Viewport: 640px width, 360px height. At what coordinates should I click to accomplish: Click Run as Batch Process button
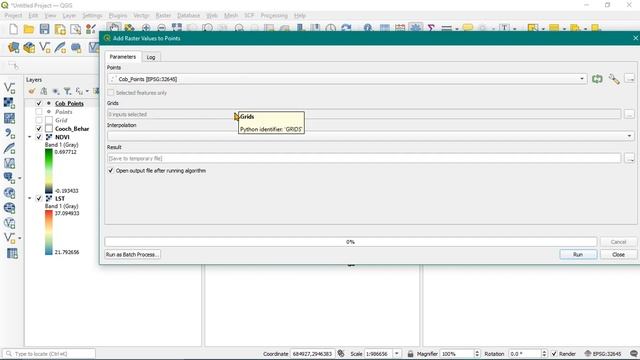(132, 254)
